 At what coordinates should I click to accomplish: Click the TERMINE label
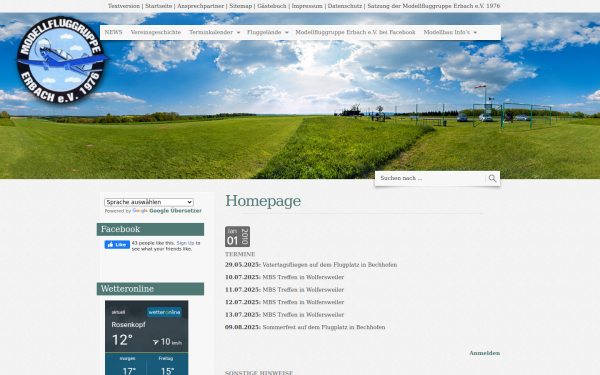tap(240, 254)
